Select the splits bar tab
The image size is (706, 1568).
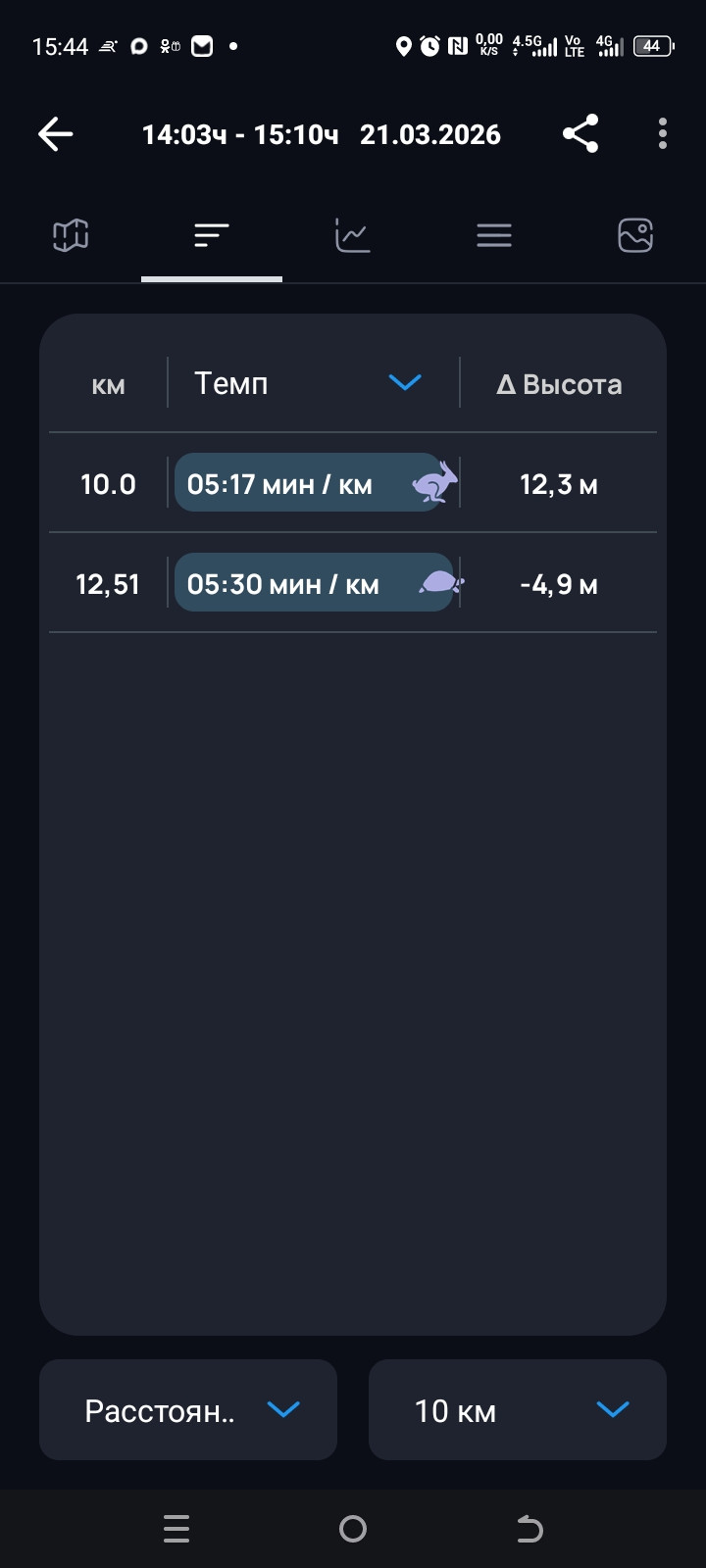pos(212,235)
